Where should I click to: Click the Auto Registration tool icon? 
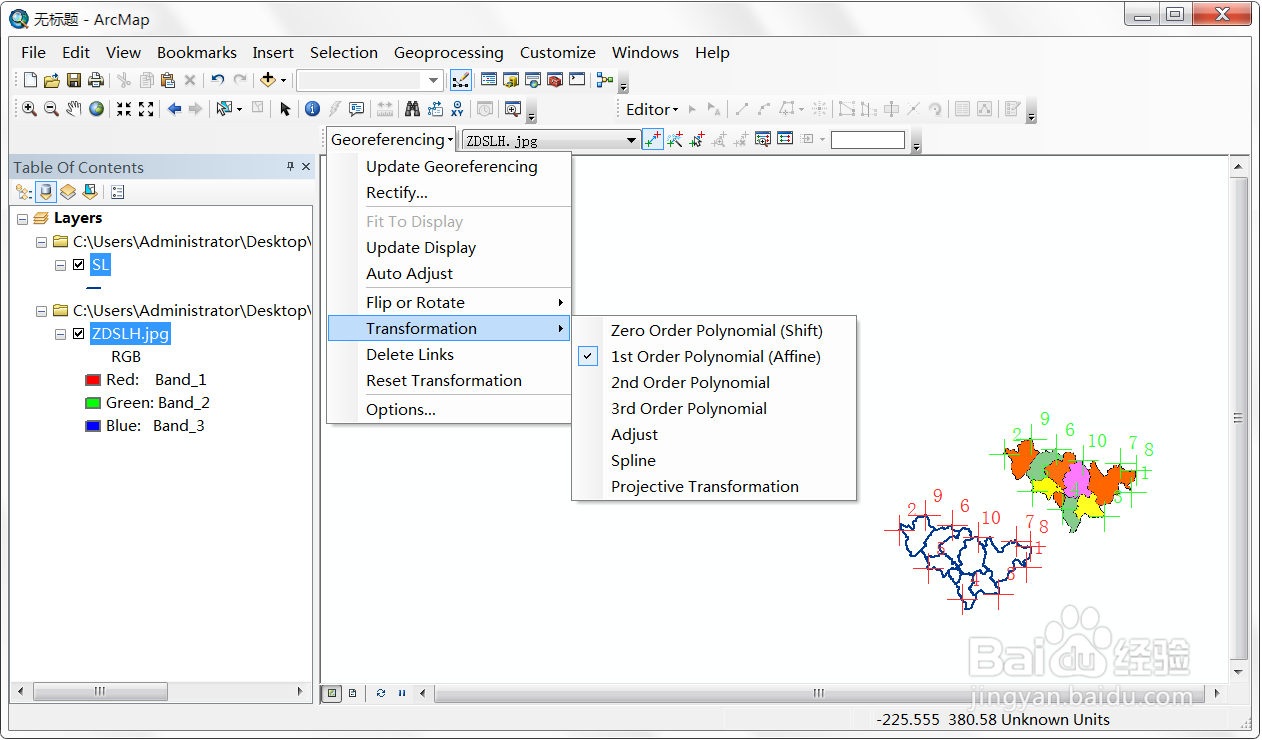675,140
